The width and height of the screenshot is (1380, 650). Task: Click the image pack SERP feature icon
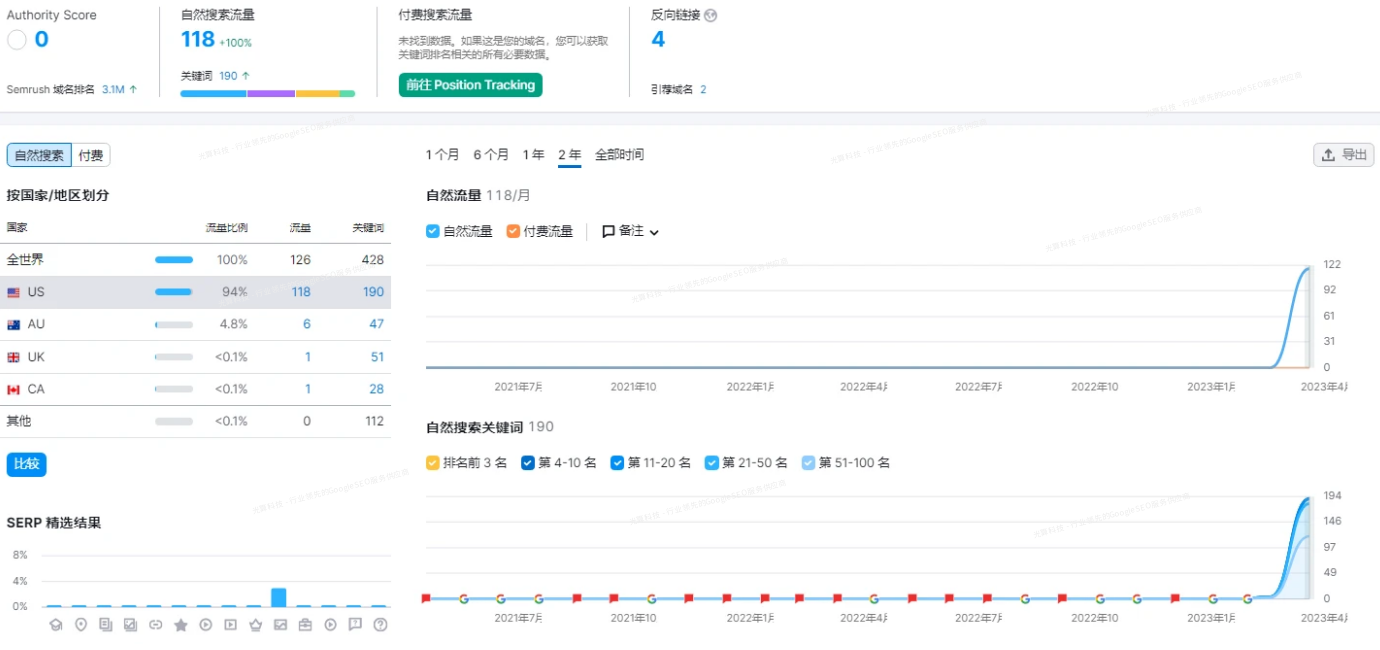pyautogui.click(x=129, y=623)
